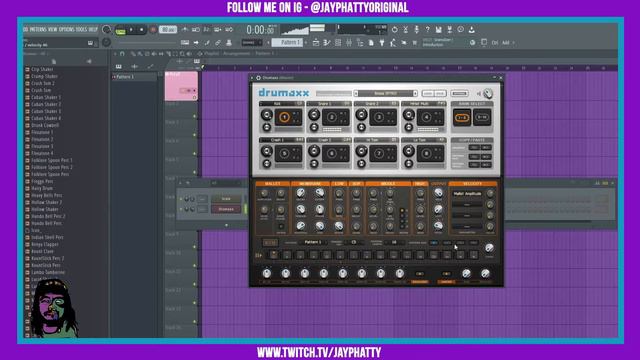Open the channel rack view icon
Screen dimensions: 640x360
click(338, 42)
